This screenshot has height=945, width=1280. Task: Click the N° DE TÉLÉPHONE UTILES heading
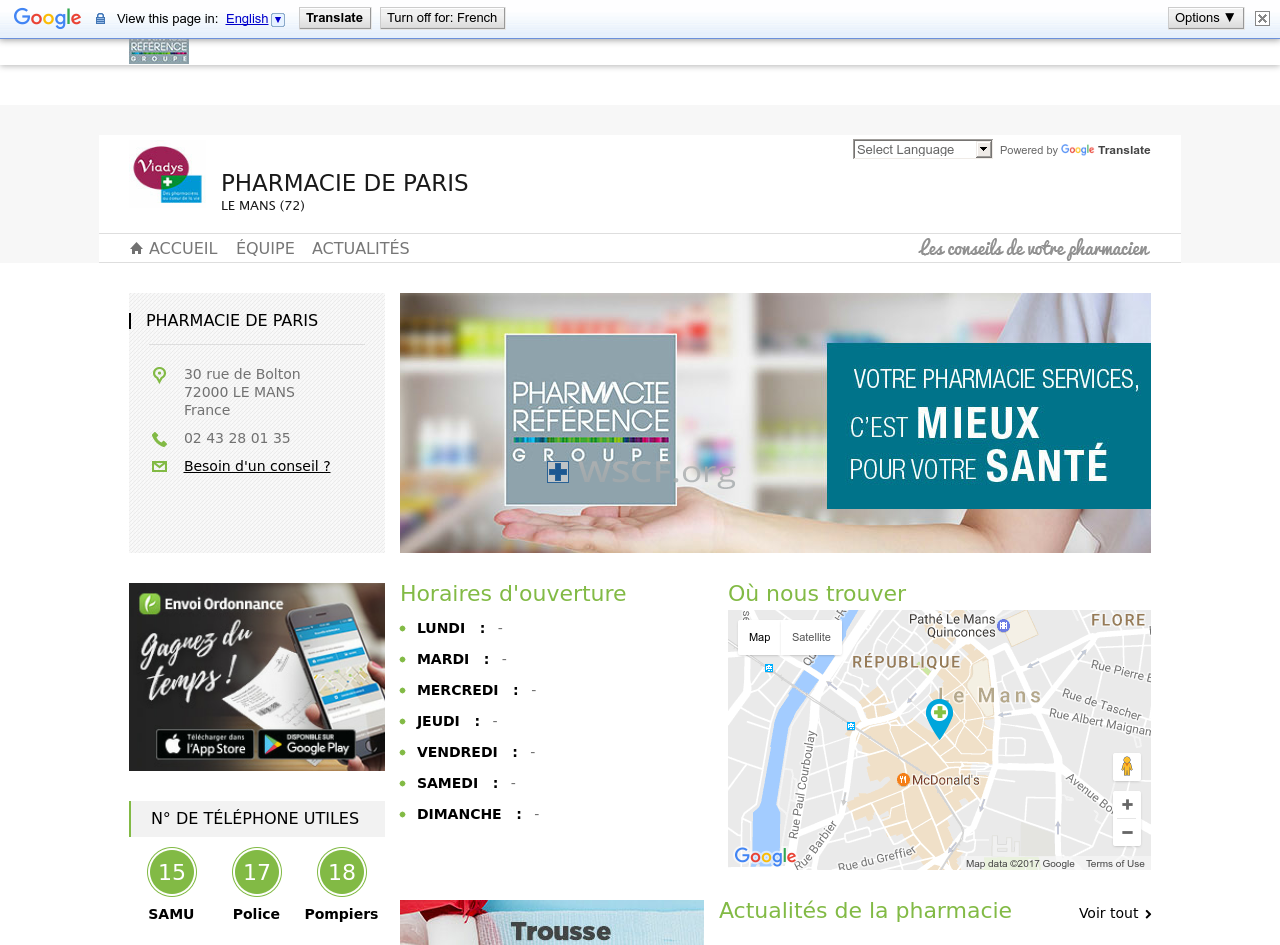pos(255,819)
